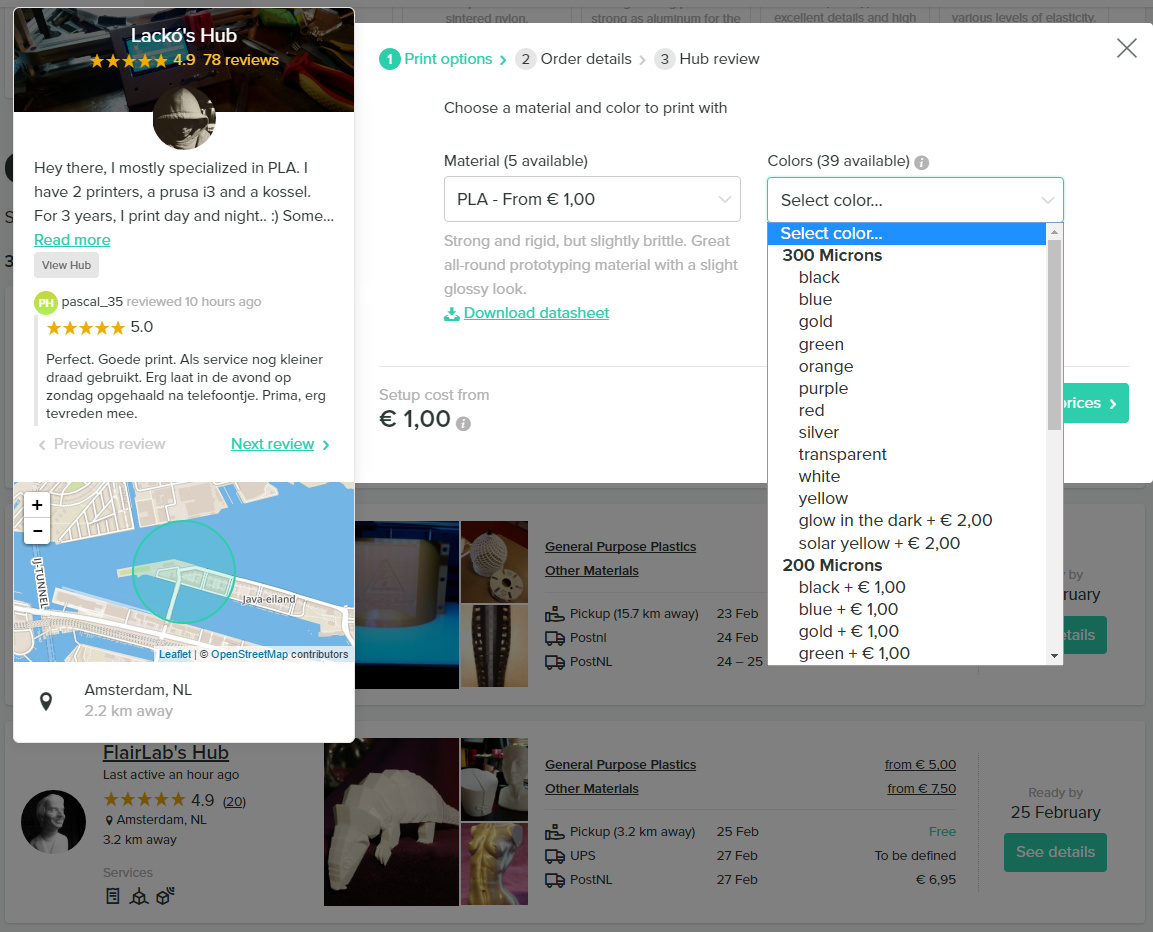The height and width of the screenshot is (932, 1153).
Task: Click the location pin icon for Amsterdam
Action: (46, 700)
